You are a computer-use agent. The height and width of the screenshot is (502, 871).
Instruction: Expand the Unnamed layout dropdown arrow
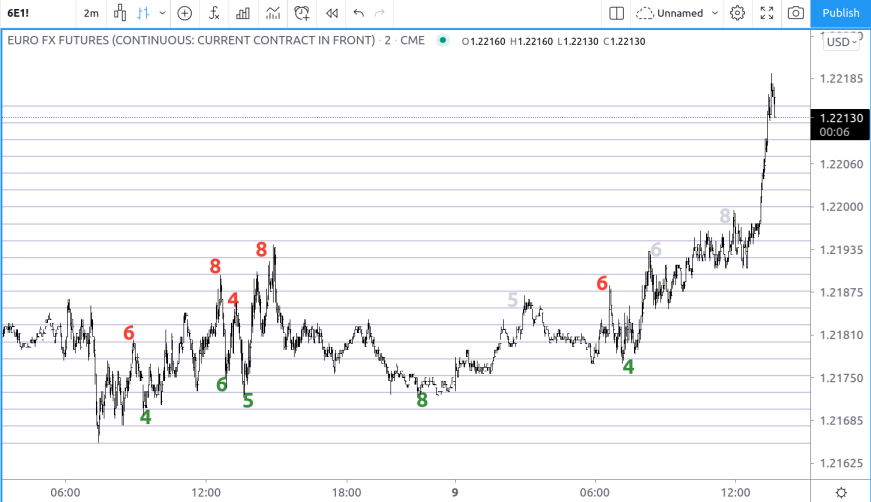(715, 13)
